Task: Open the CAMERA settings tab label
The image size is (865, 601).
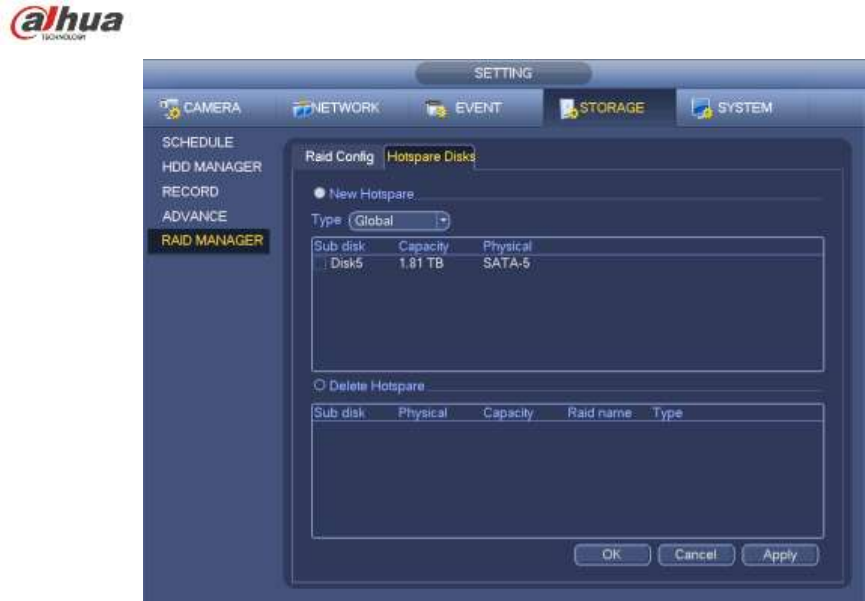Action: [x=212, y=108]
